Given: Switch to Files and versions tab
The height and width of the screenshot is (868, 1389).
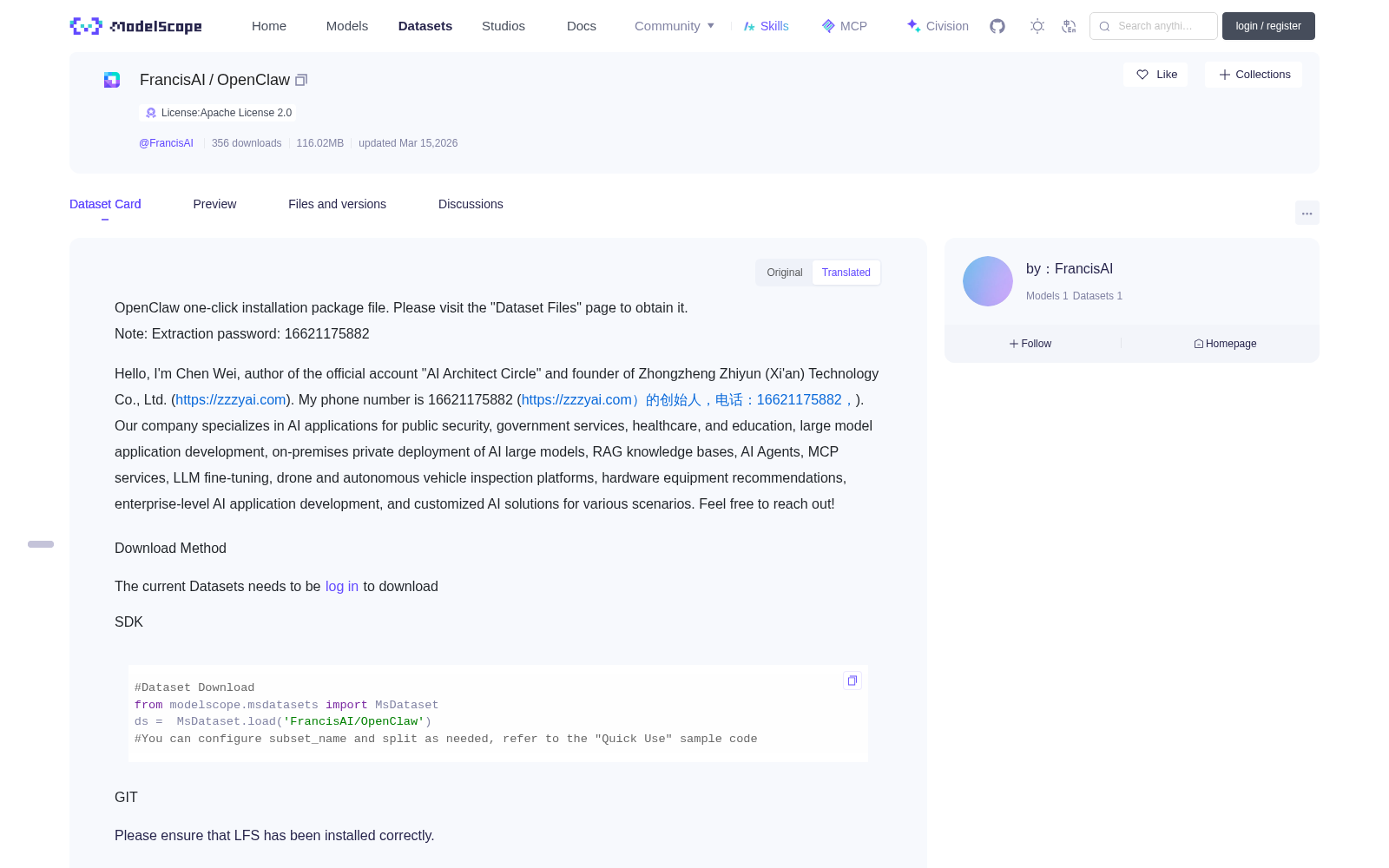Looking at the screenshot, I should (337, 204).
